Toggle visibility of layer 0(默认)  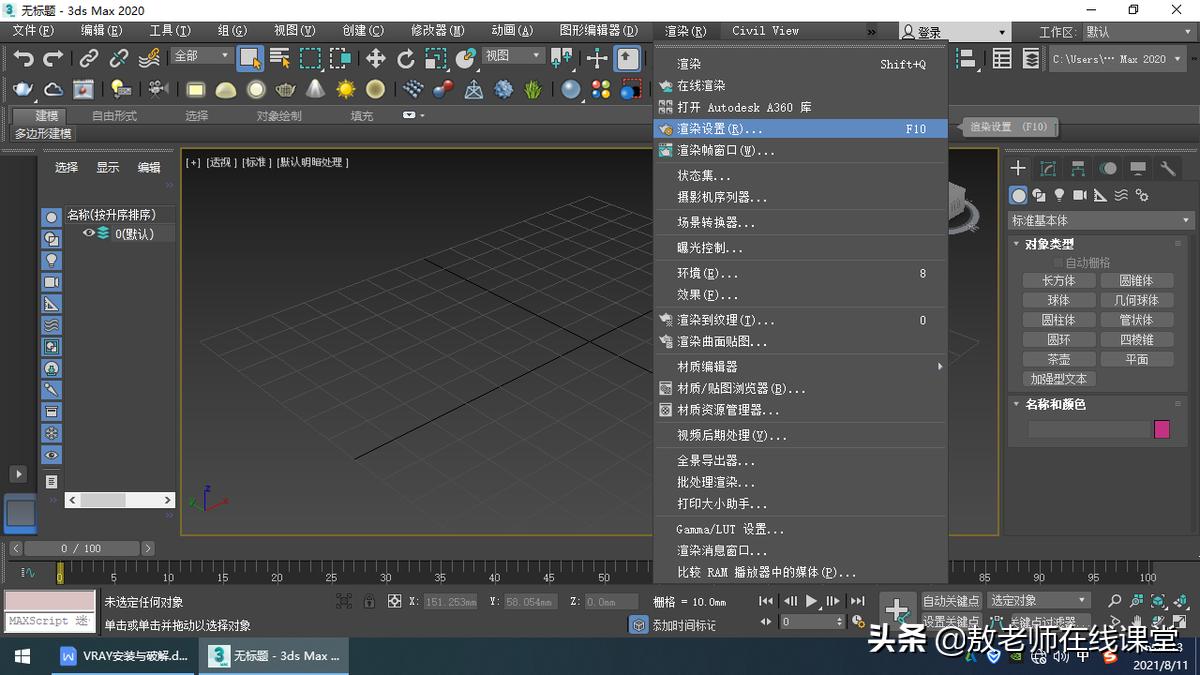coord(88,233)
